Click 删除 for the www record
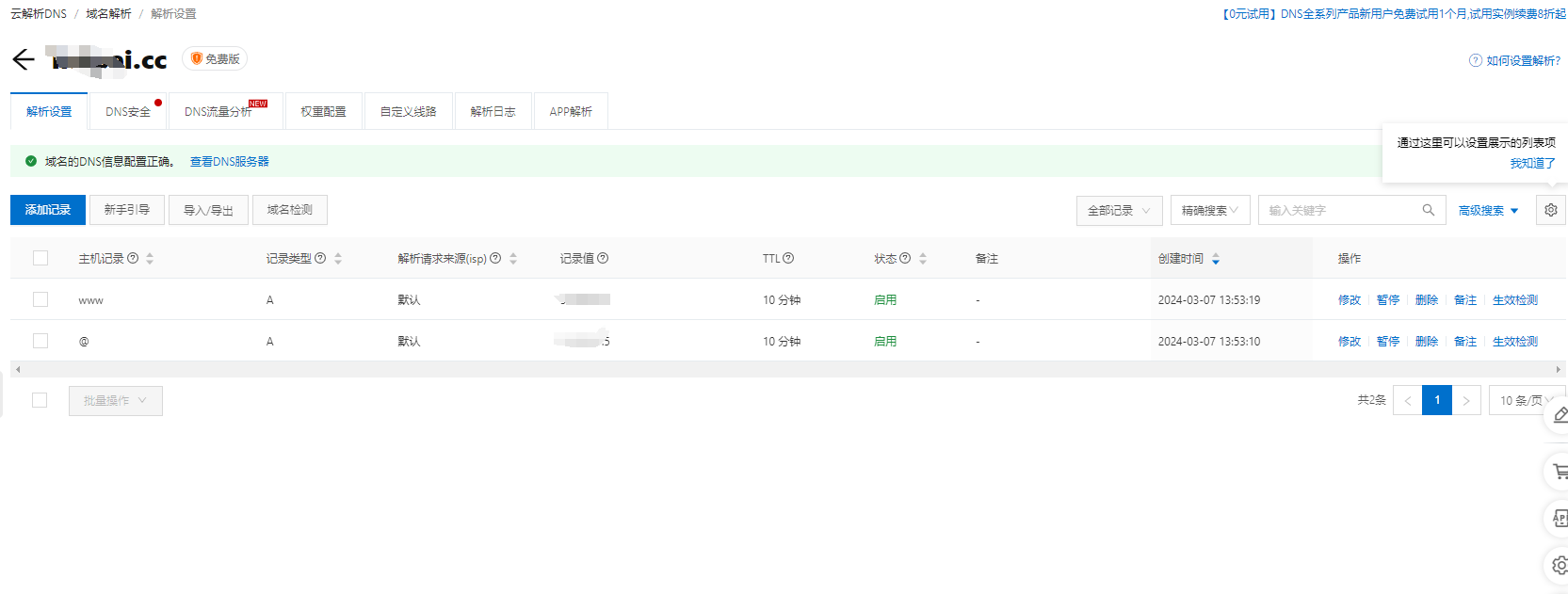Screen dimensions: 1568x594 [1426, 299]
